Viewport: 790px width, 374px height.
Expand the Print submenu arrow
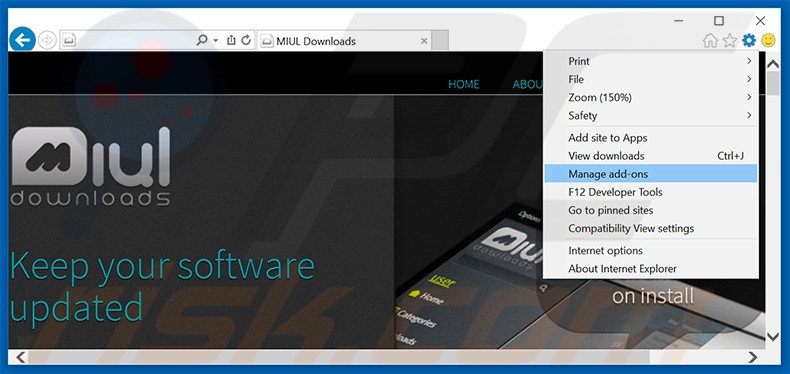pos(749,61)
